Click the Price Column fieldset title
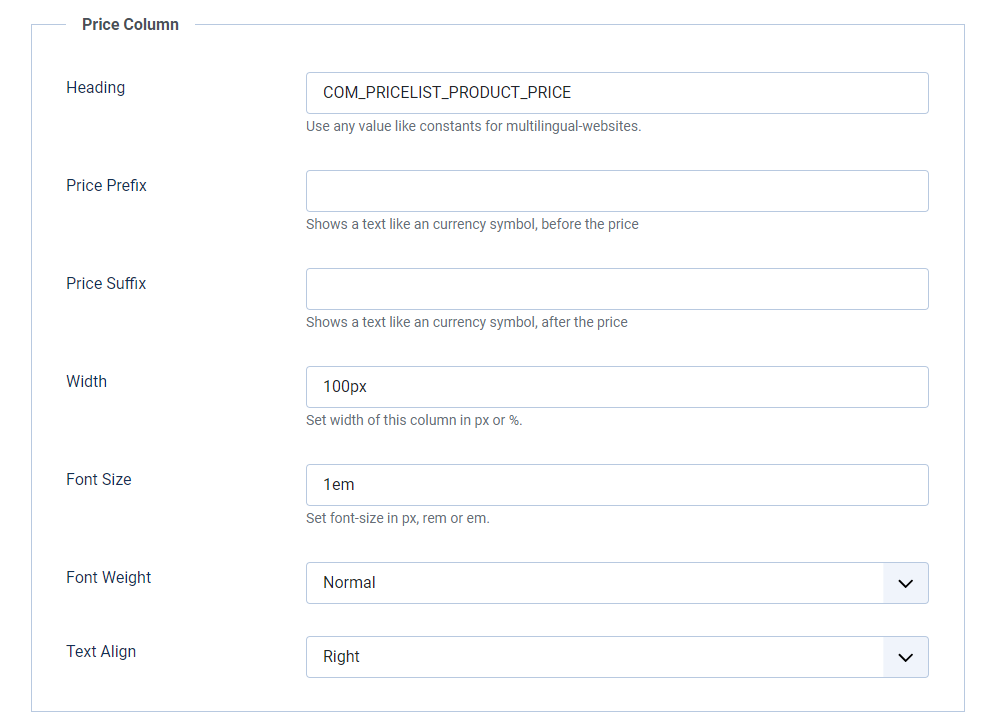 coord(131,25)
